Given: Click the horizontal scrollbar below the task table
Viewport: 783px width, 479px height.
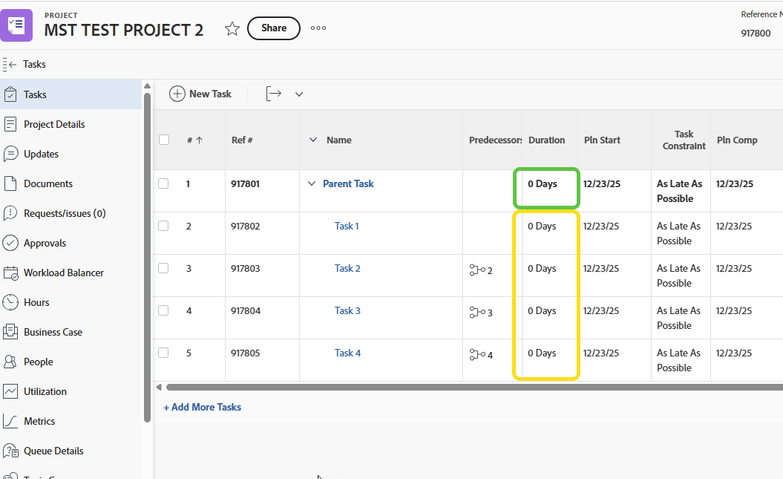Looking at the screenshot, I should pyautogui.click(x=470, y=387).
